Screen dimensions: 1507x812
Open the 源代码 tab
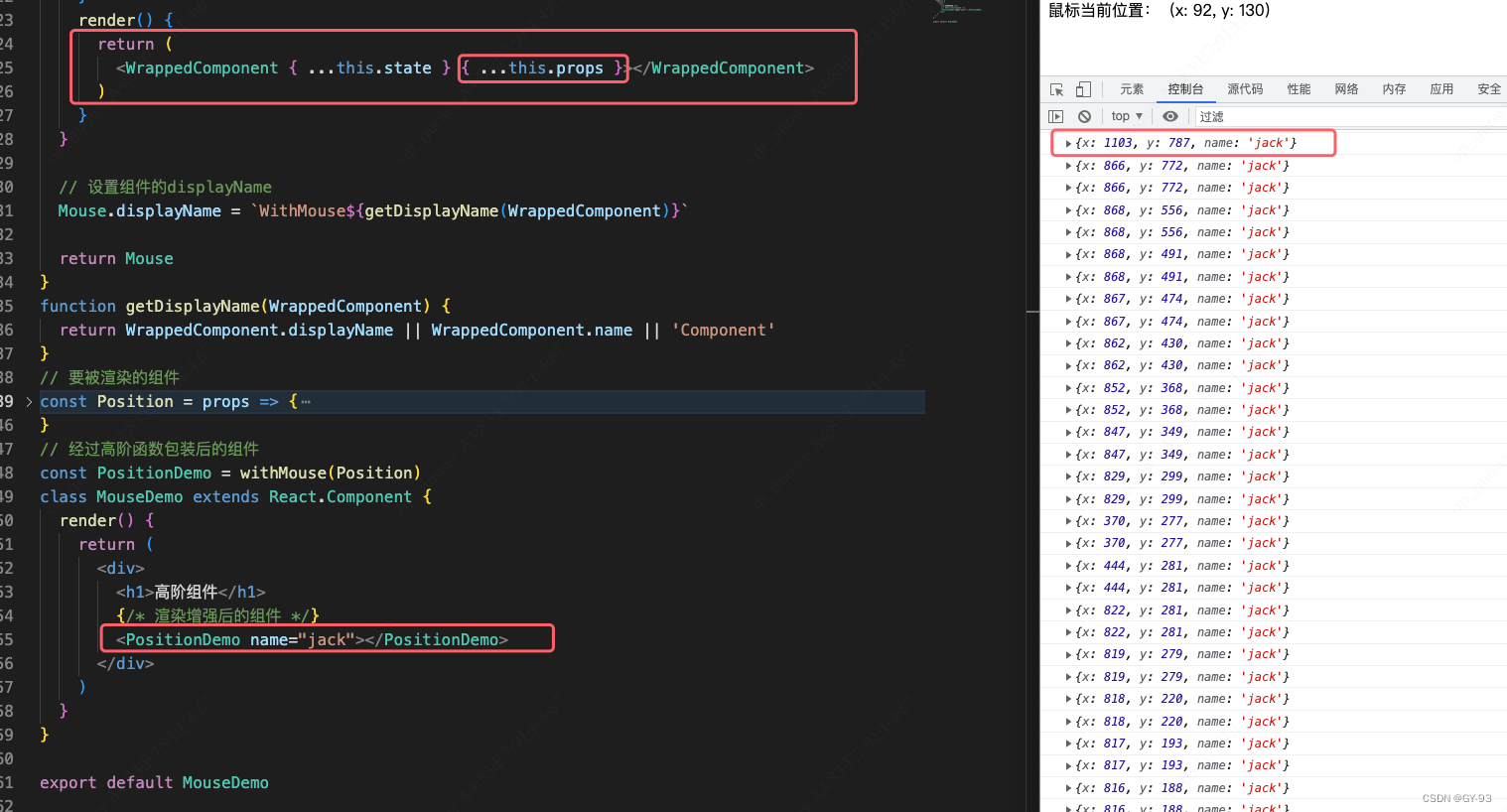pyautogui.click(x=1245, y=89)
